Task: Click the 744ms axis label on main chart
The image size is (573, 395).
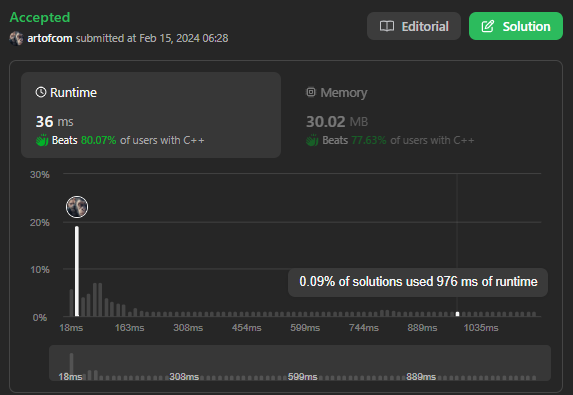Action: point(364,328)
